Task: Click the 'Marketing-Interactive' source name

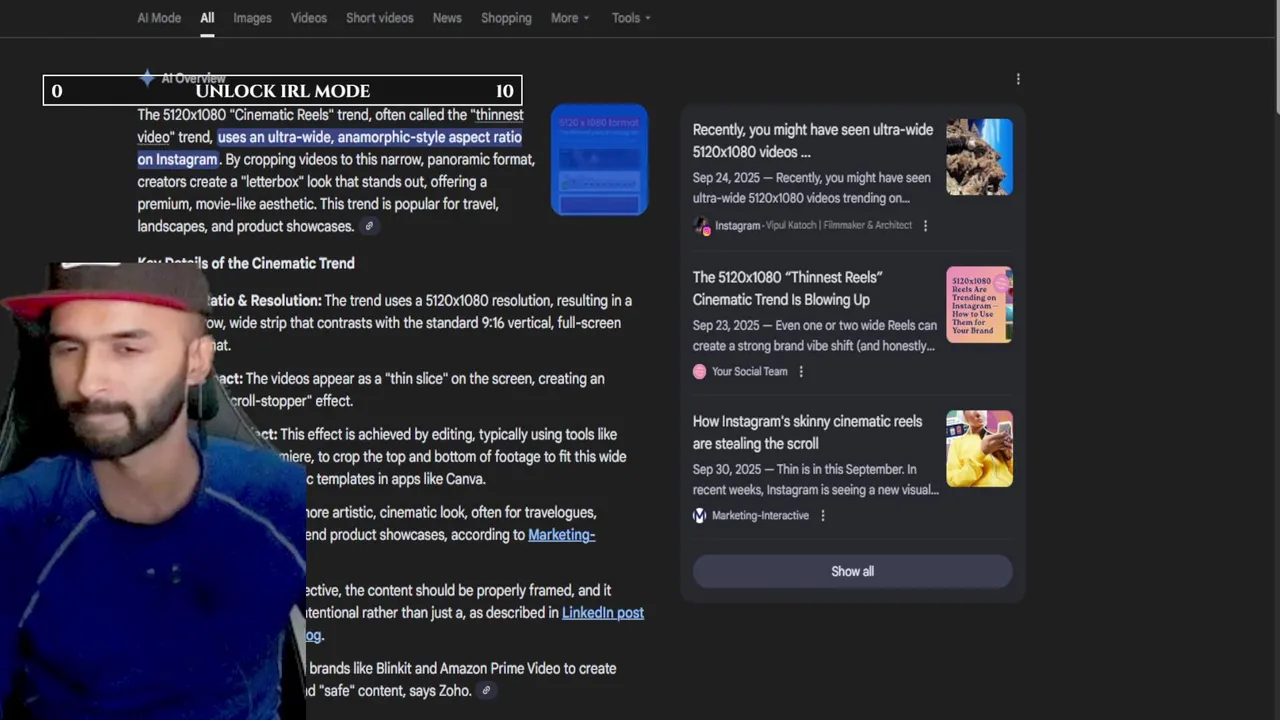Action: coord(760,516)
